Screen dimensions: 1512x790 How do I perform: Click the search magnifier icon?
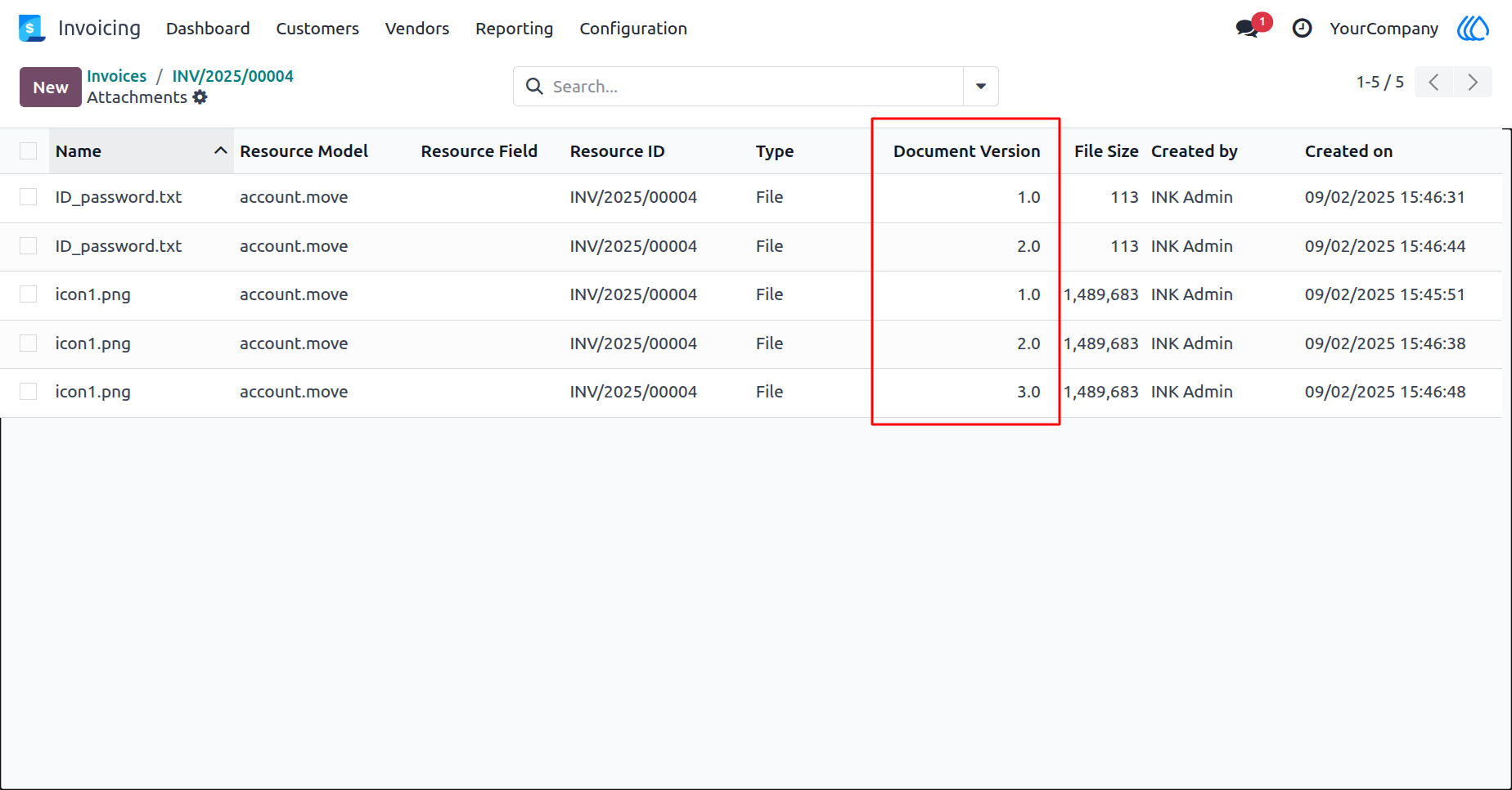[534, 87]
